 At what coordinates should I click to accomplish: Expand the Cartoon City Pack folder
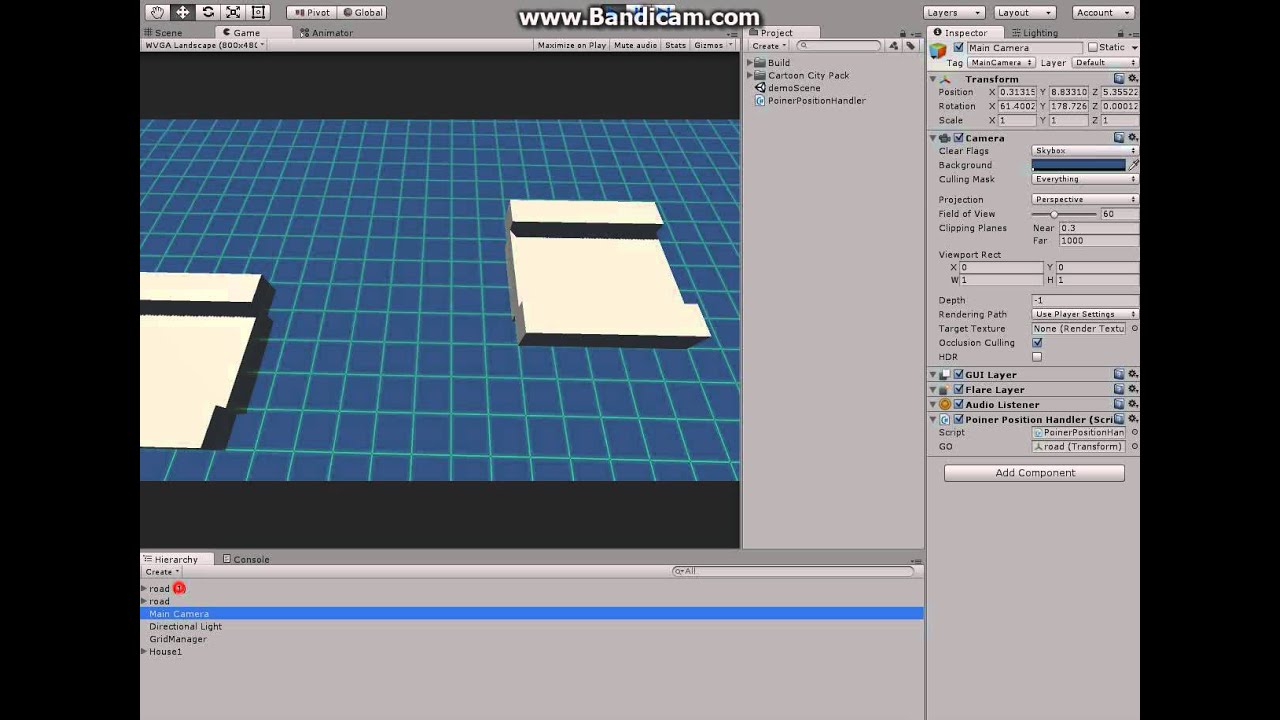[x=749, y=75]
